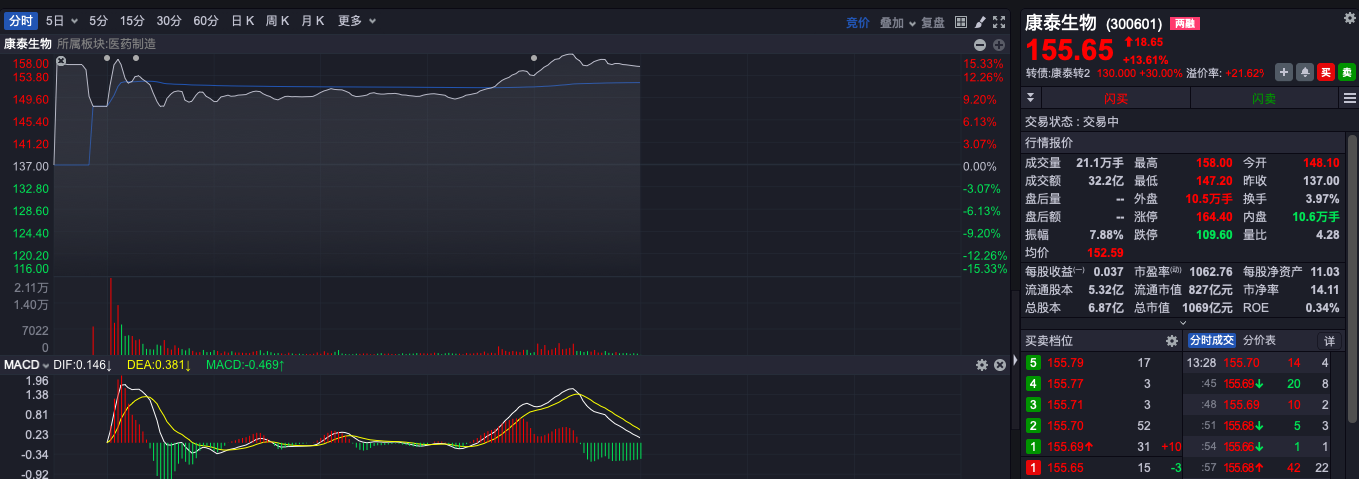This screenshot has height=479, width=1359.
Task: Click the 闪卖 flash sell button
Action: (1264, 98)
